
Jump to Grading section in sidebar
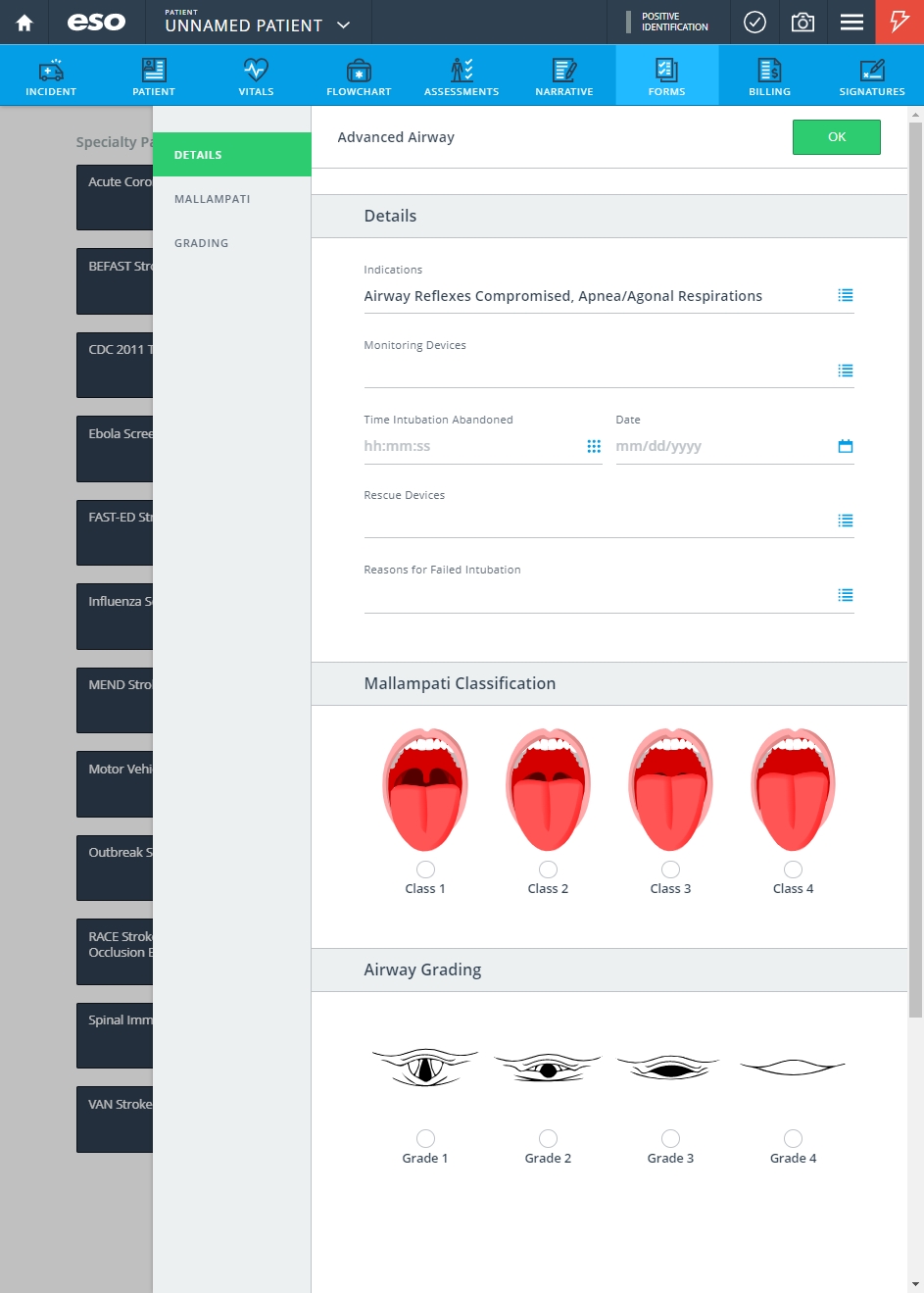(232, 243)
